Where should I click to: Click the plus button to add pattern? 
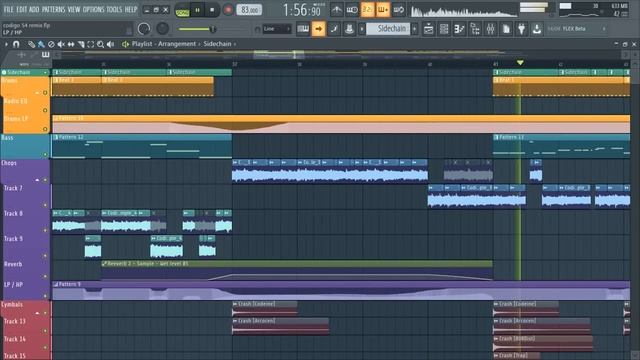coord(415,29)
